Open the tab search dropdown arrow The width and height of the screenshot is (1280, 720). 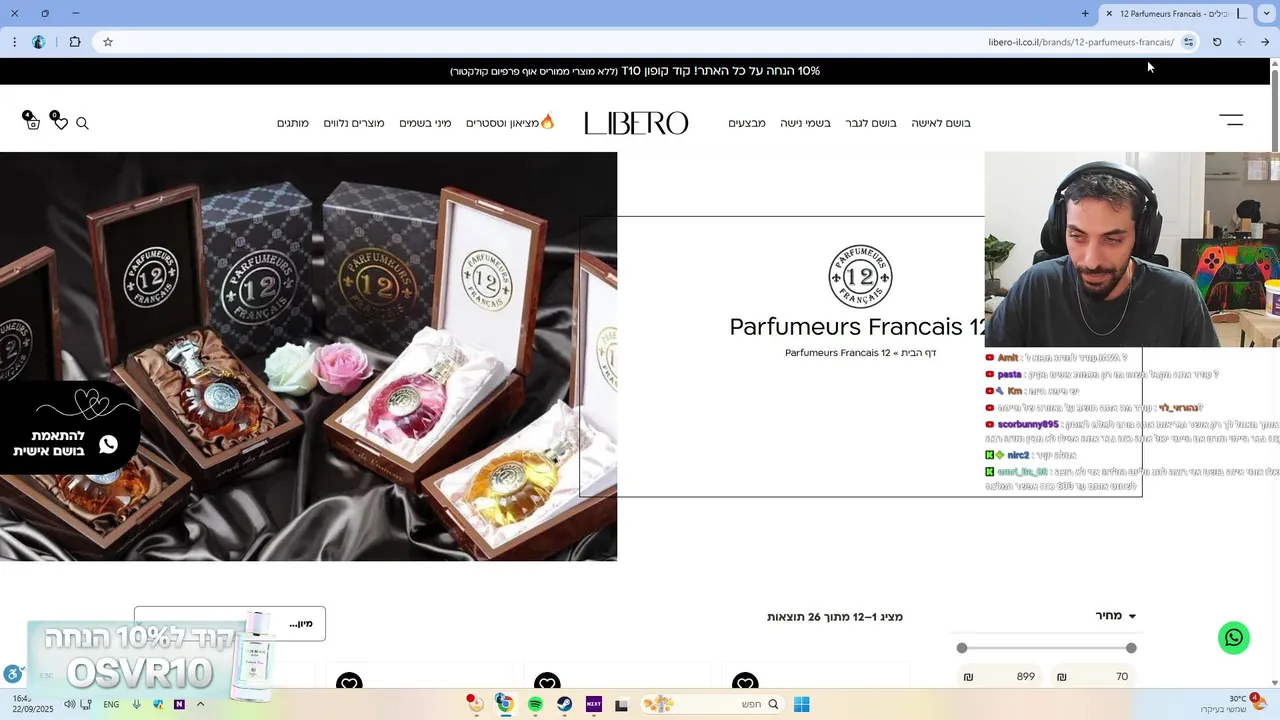pos(1267,13)
